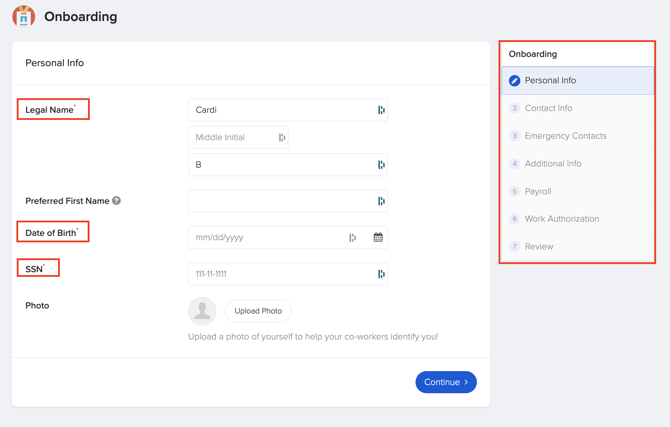Viewport: 670px width, 427px height.
Task: Click the Onboarding sidebar heading
Action: pyautogui.click(x=533, y=54)
